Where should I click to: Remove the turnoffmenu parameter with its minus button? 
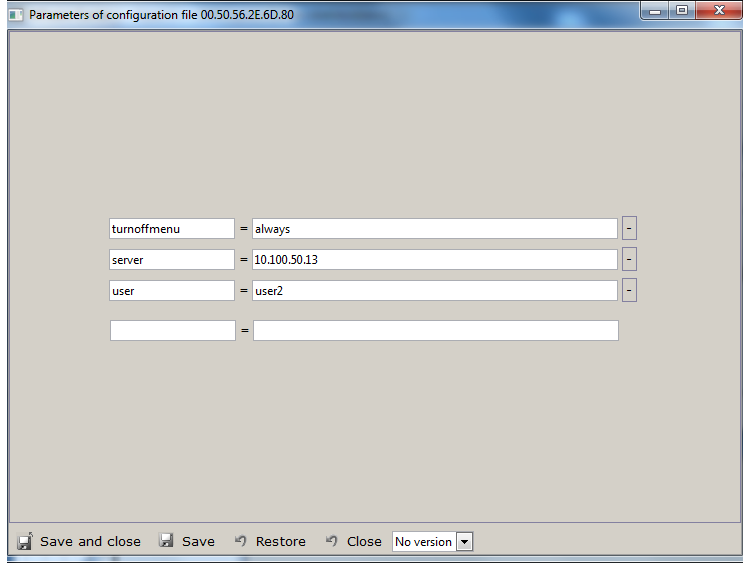[629, 228]
